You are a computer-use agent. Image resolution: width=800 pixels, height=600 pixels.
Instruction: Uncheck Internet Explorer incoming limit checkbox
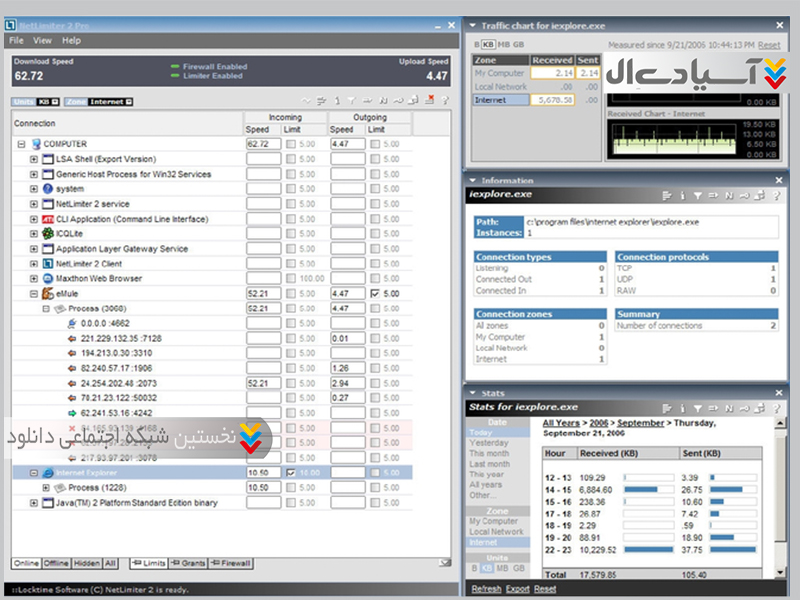tap(291, 472)
